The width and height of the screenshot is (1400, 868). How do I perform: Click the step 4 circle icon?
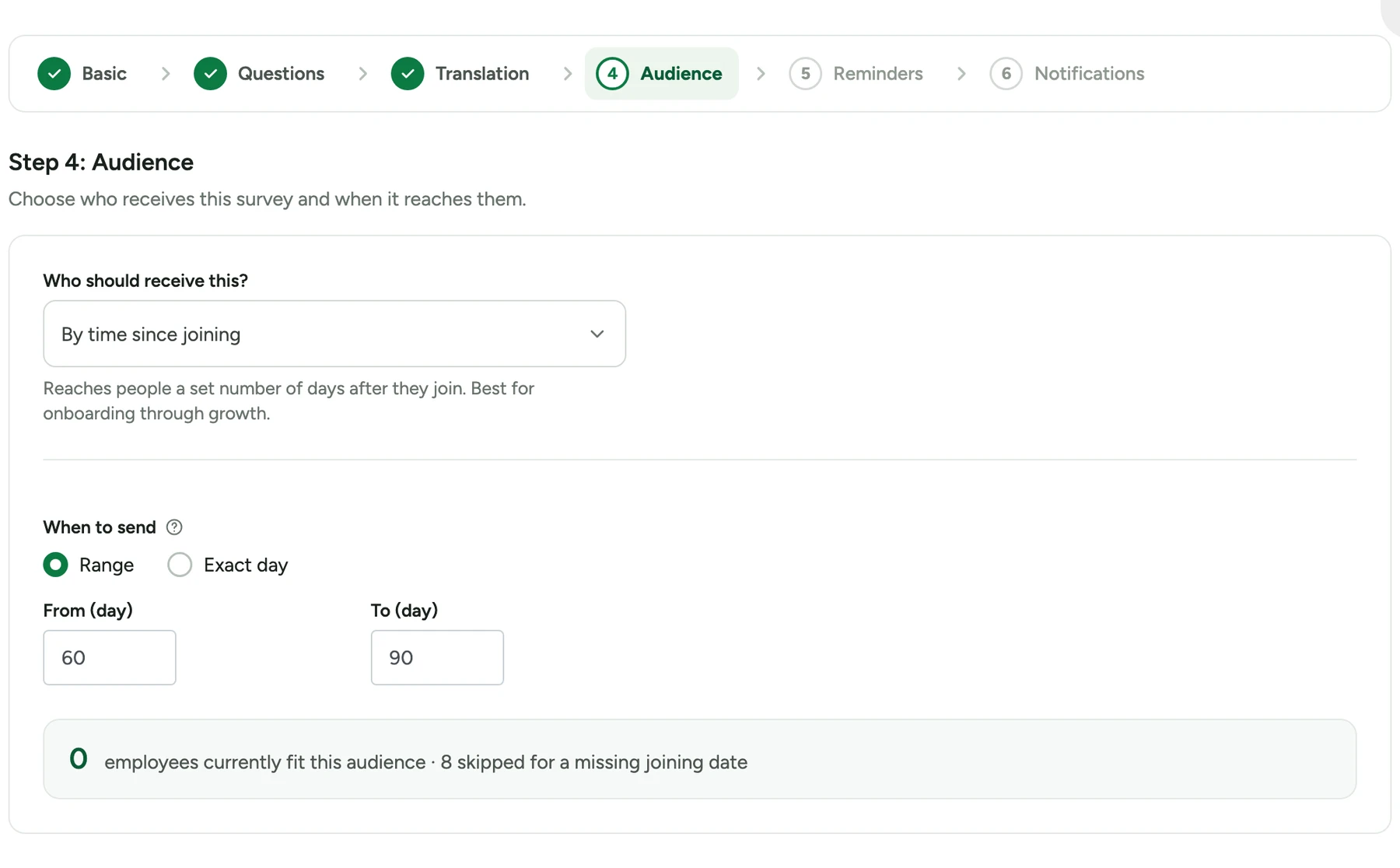coord(612,74)
